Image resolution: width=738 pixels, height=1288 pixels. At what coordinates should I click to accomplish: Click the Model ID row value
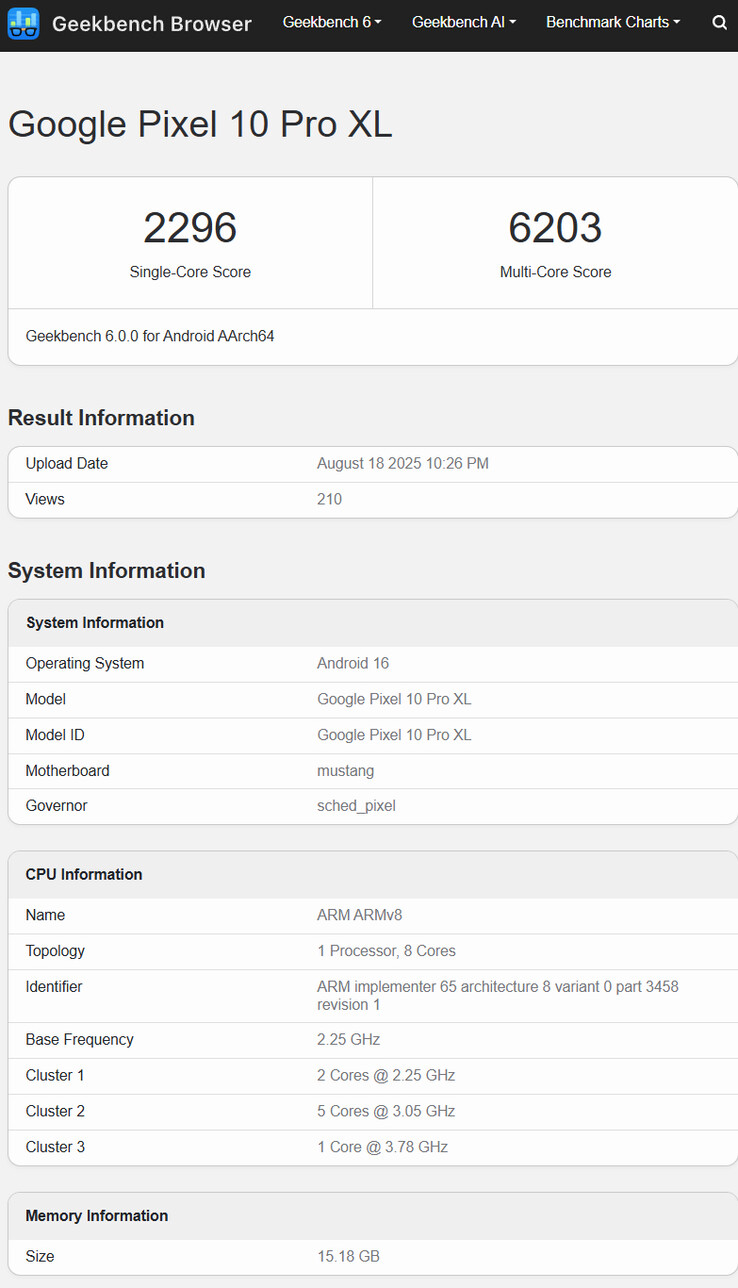pyautogui.click(x=394, y=735)
